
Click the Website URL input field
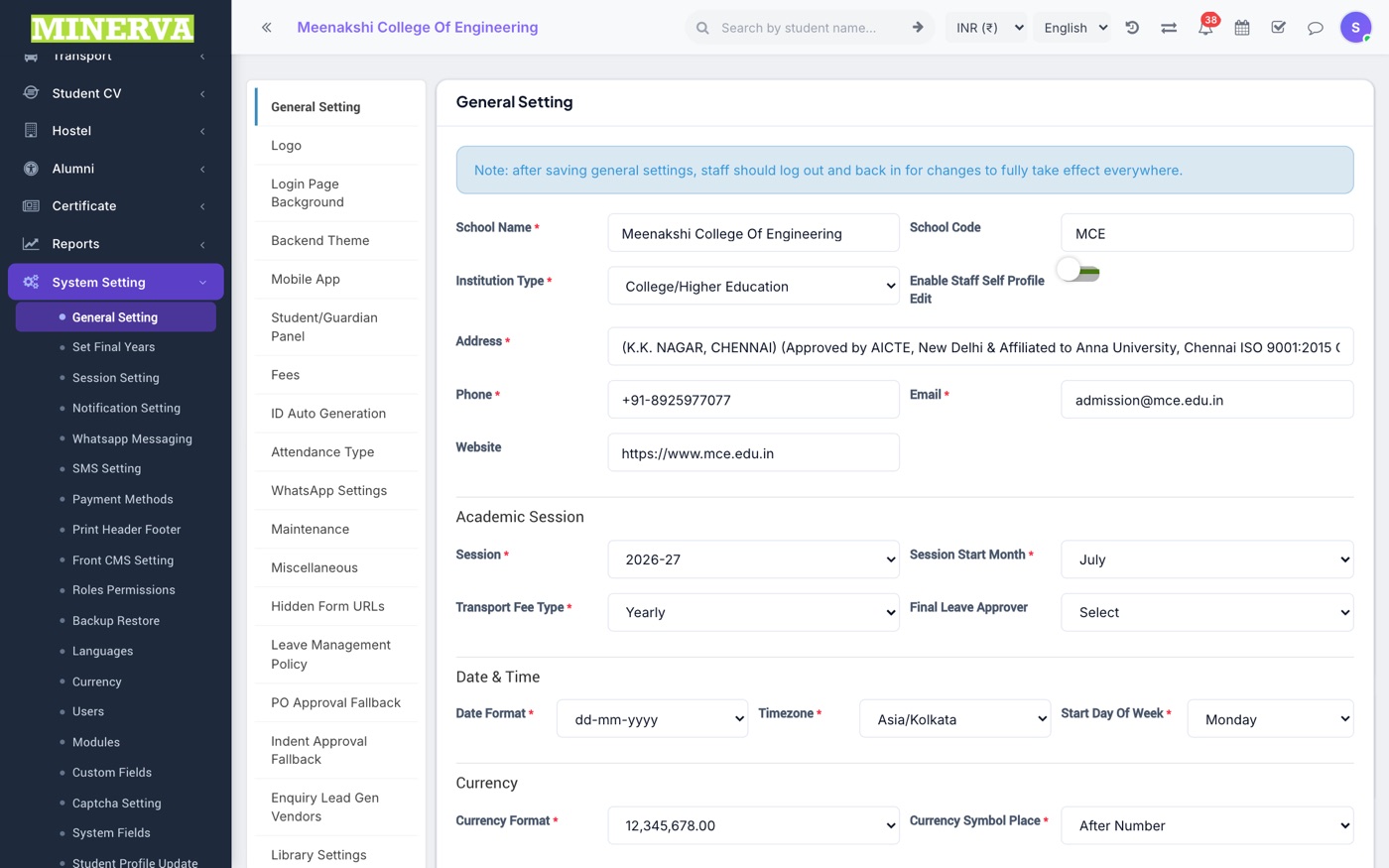[x=754, y=453]
